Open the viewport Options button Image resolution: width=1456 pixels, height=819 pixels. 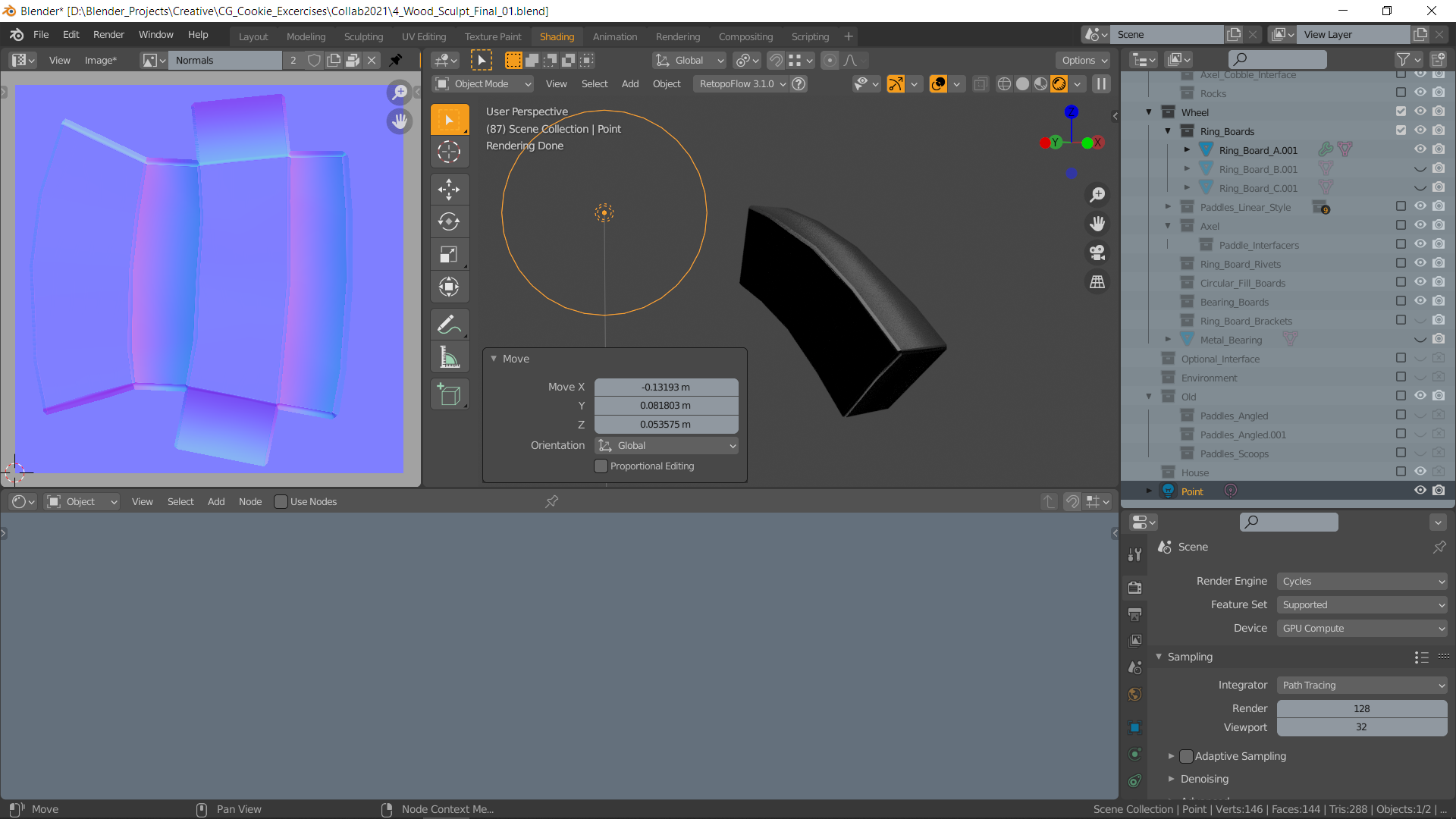tap(1084, 61)
